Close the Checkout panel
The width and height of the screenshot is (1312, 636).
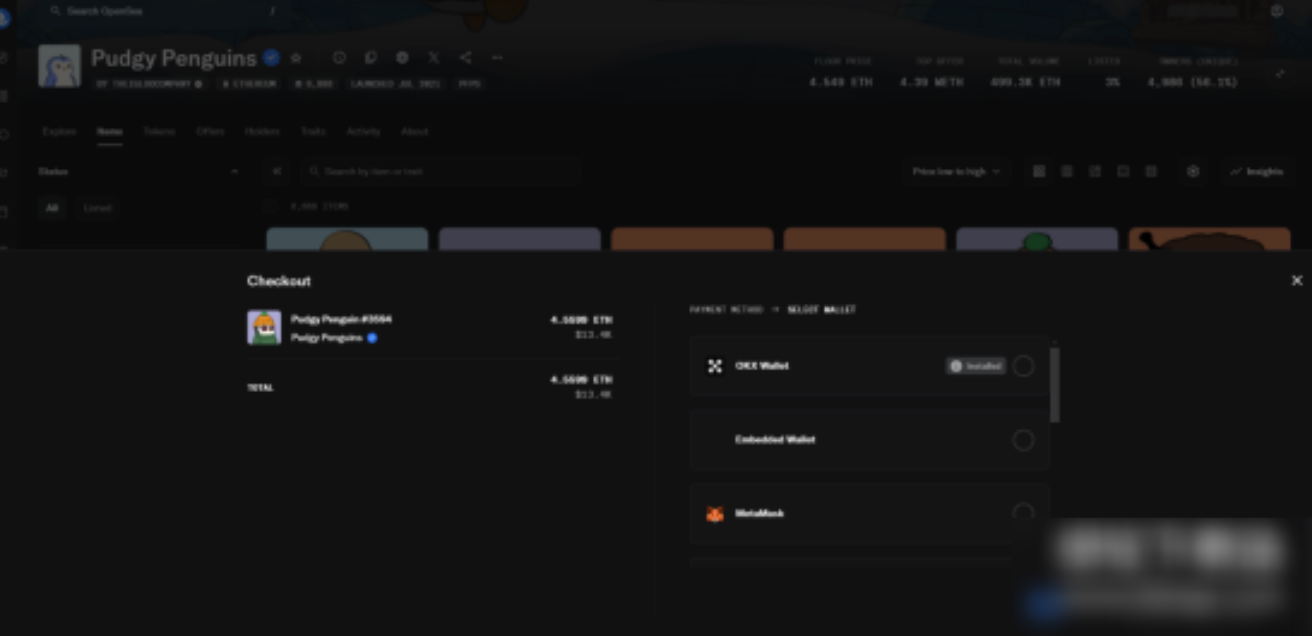1296,281
